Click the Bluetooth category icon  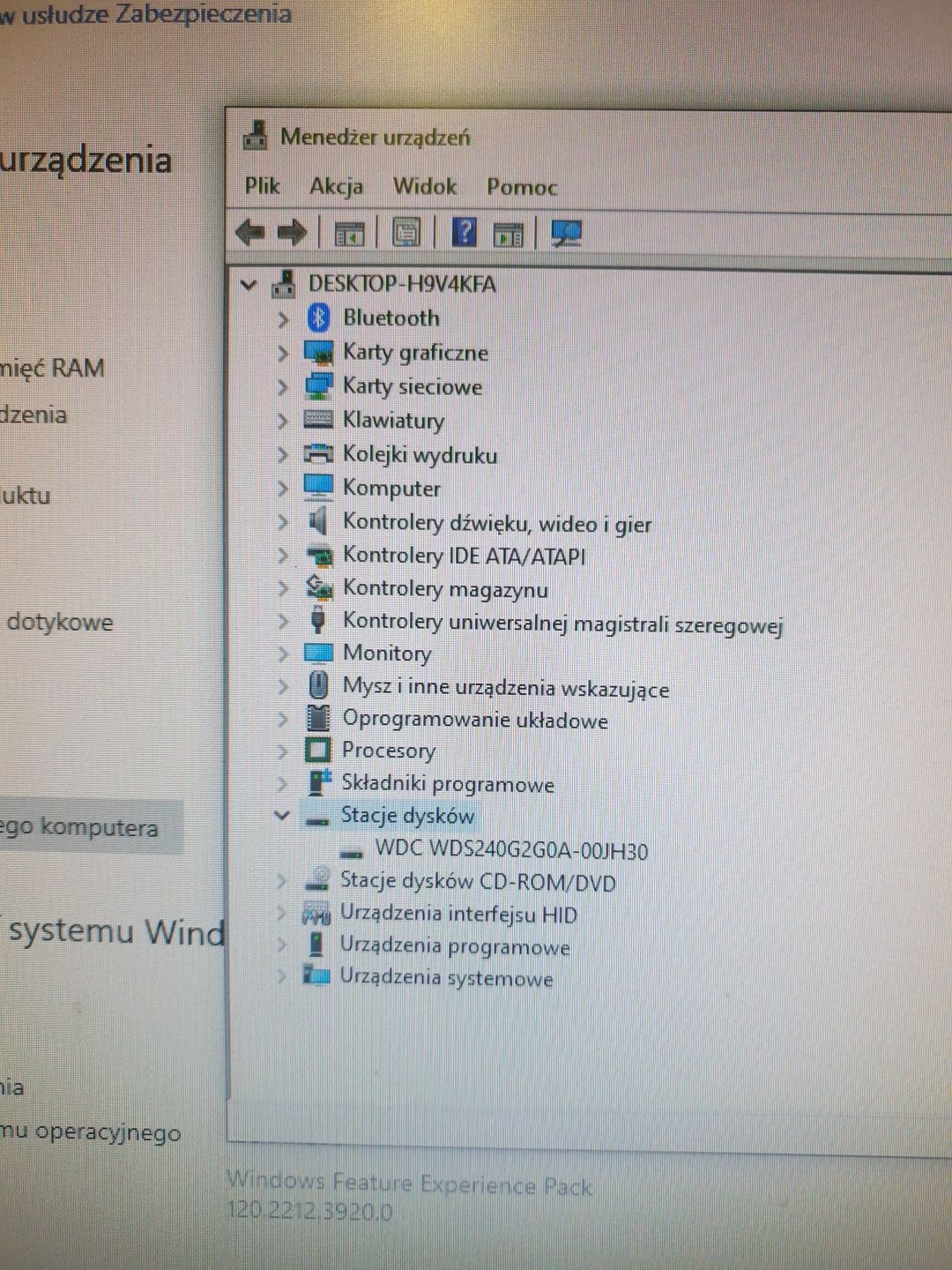pos(318,317)
